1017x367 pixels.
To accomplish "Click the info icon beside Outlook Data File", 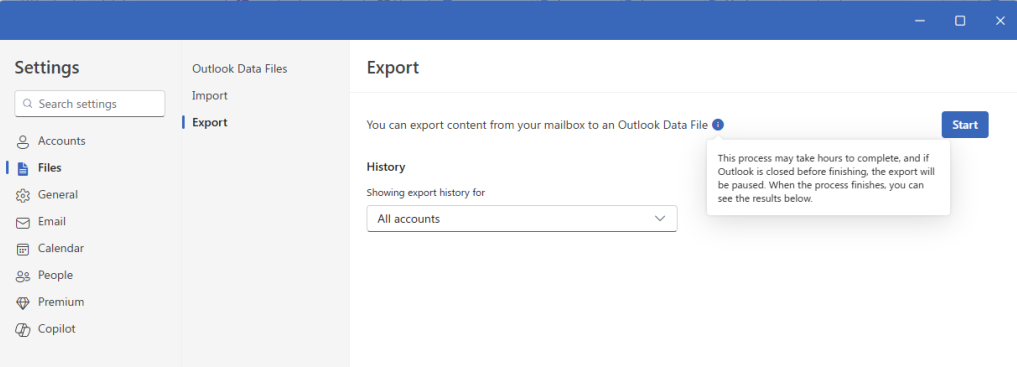I will 717,124.
